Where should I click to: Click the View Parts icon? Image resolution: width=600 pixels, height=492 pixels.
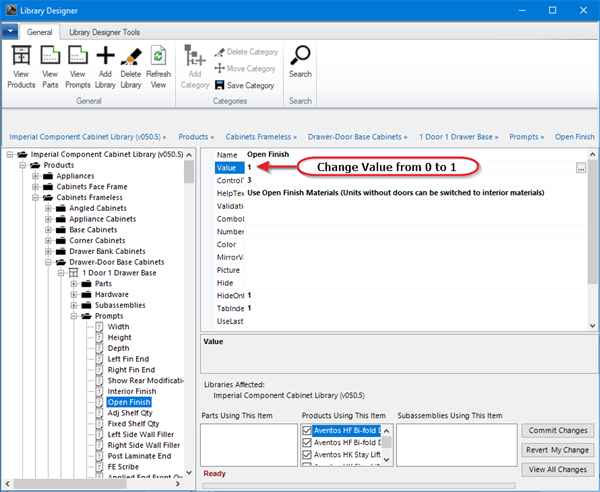click(x=50, y=57)
